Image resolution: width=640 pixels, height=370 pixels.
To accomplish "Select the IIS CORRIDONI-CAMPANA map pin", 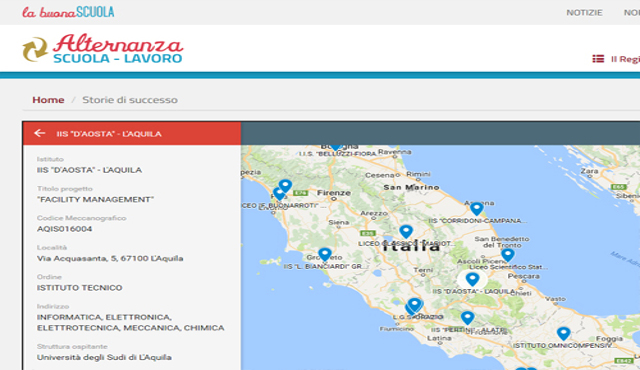I will pyautogui.click(x=476, y=208).
